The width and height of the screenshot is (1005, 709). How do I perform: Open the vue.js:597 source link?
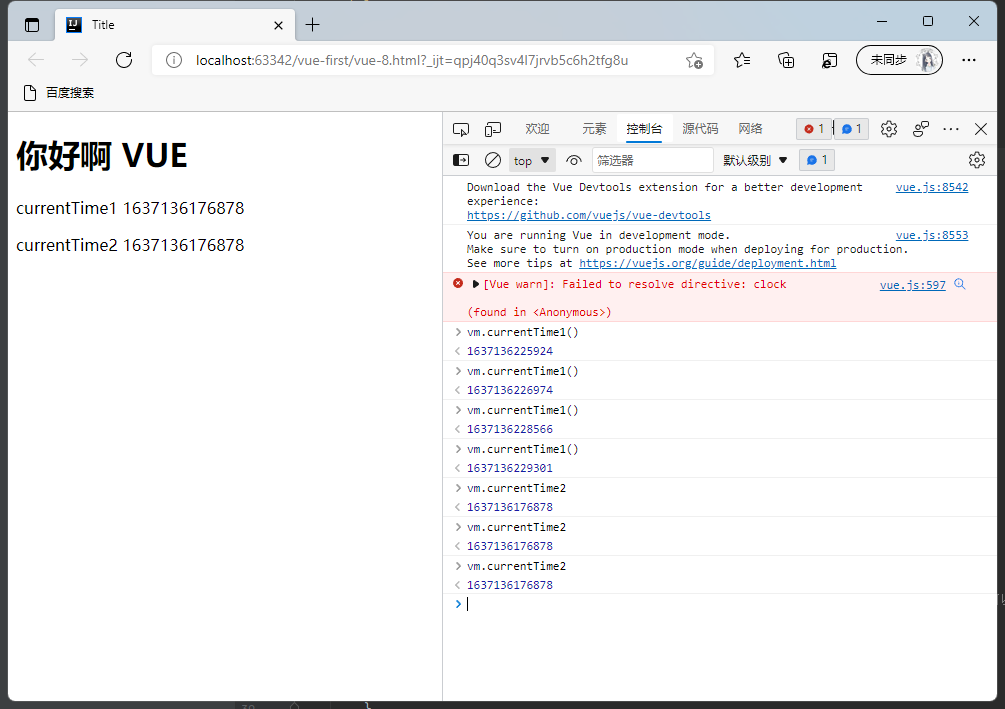click(x=913, y=285)
